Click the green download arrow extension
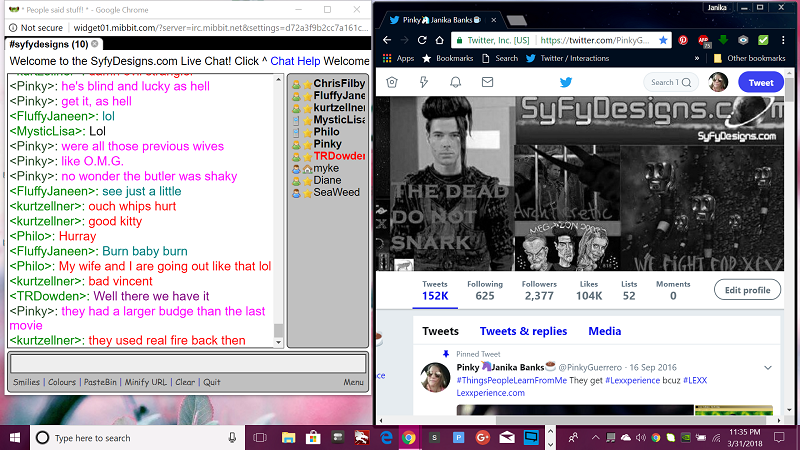Viewport: 800px width, 450px height. pyautogui.click(x=723, y=40)
